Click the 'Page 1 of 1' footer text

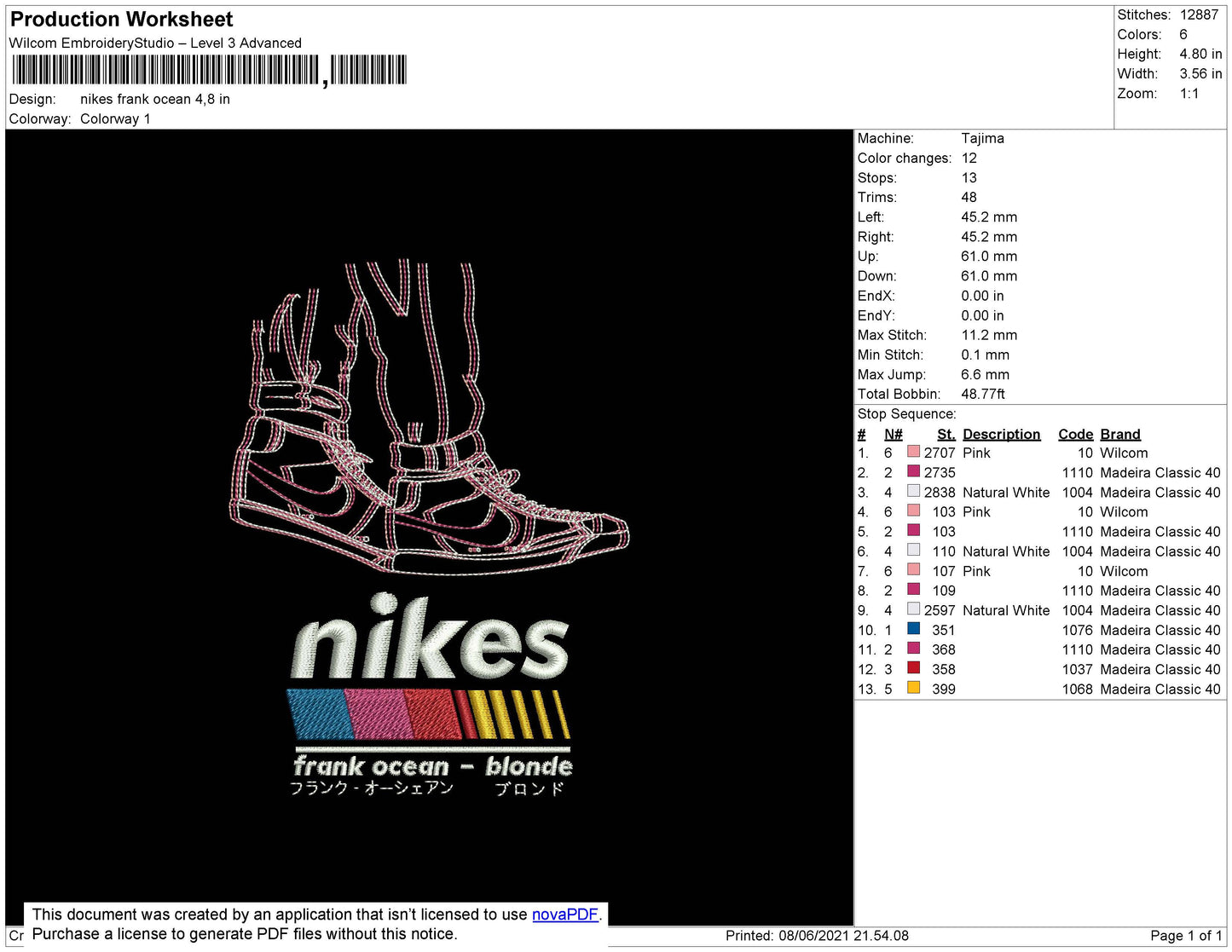tap(1185, 936)
